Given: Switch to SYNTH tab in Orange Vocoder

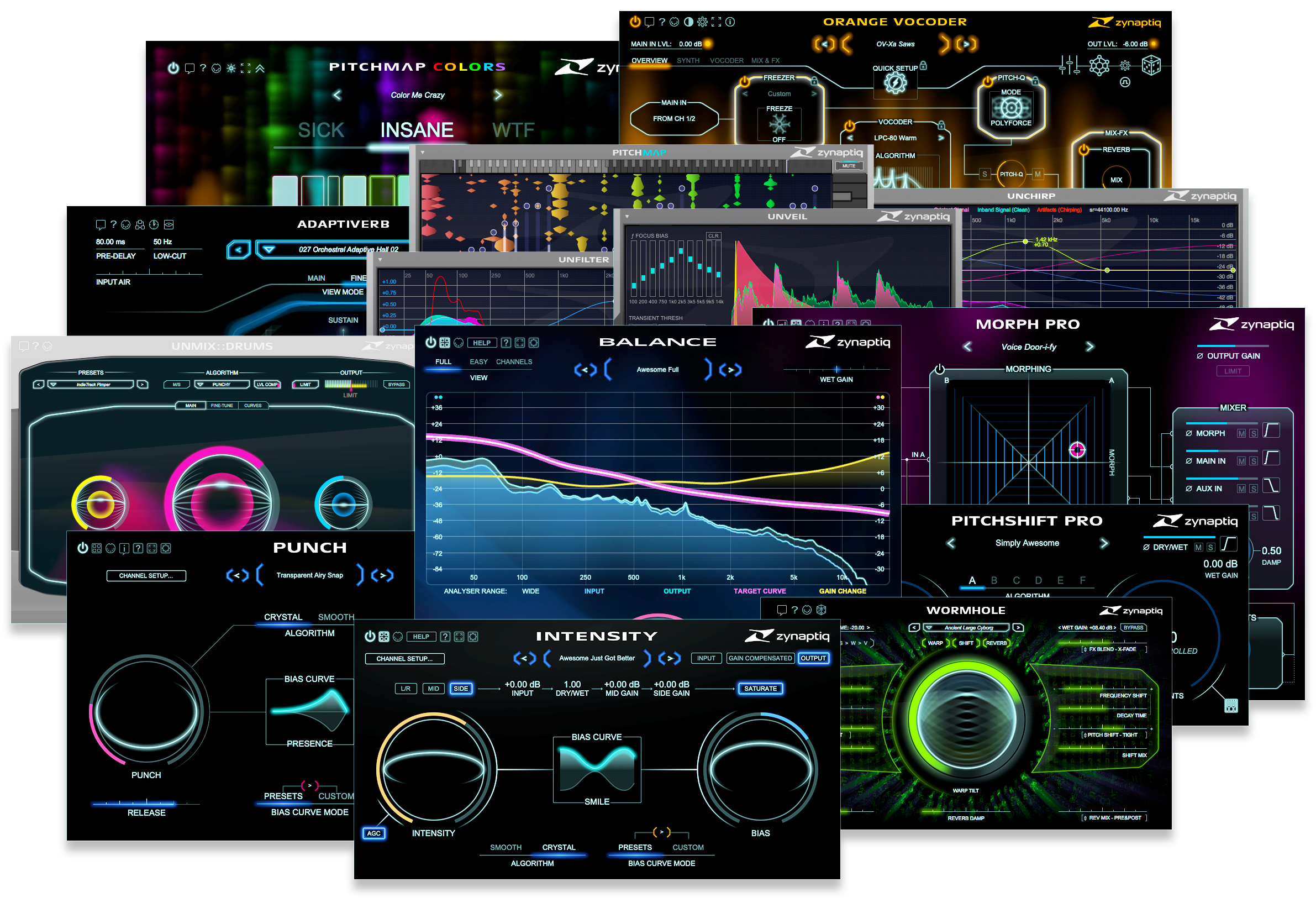Looking at the screenshot, I should coord(688,60).
